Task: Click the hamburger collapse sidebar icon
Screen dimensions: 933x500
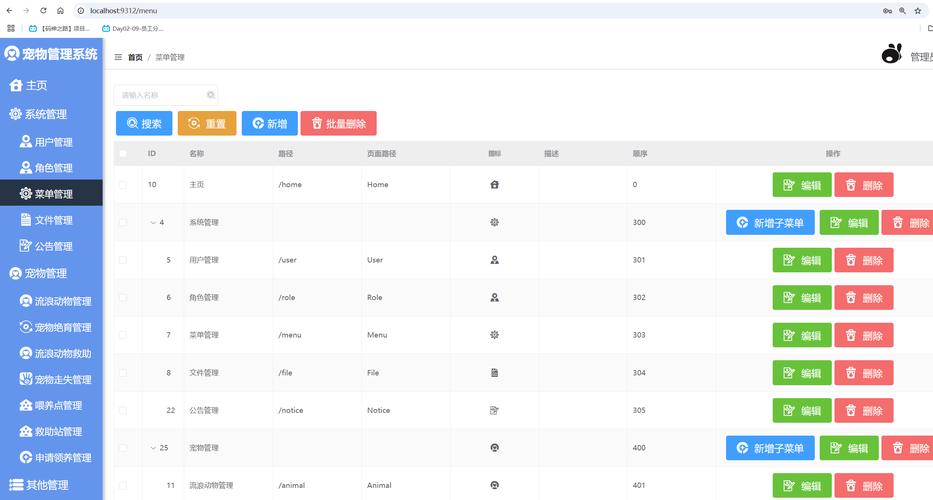Action: (118, 57)
